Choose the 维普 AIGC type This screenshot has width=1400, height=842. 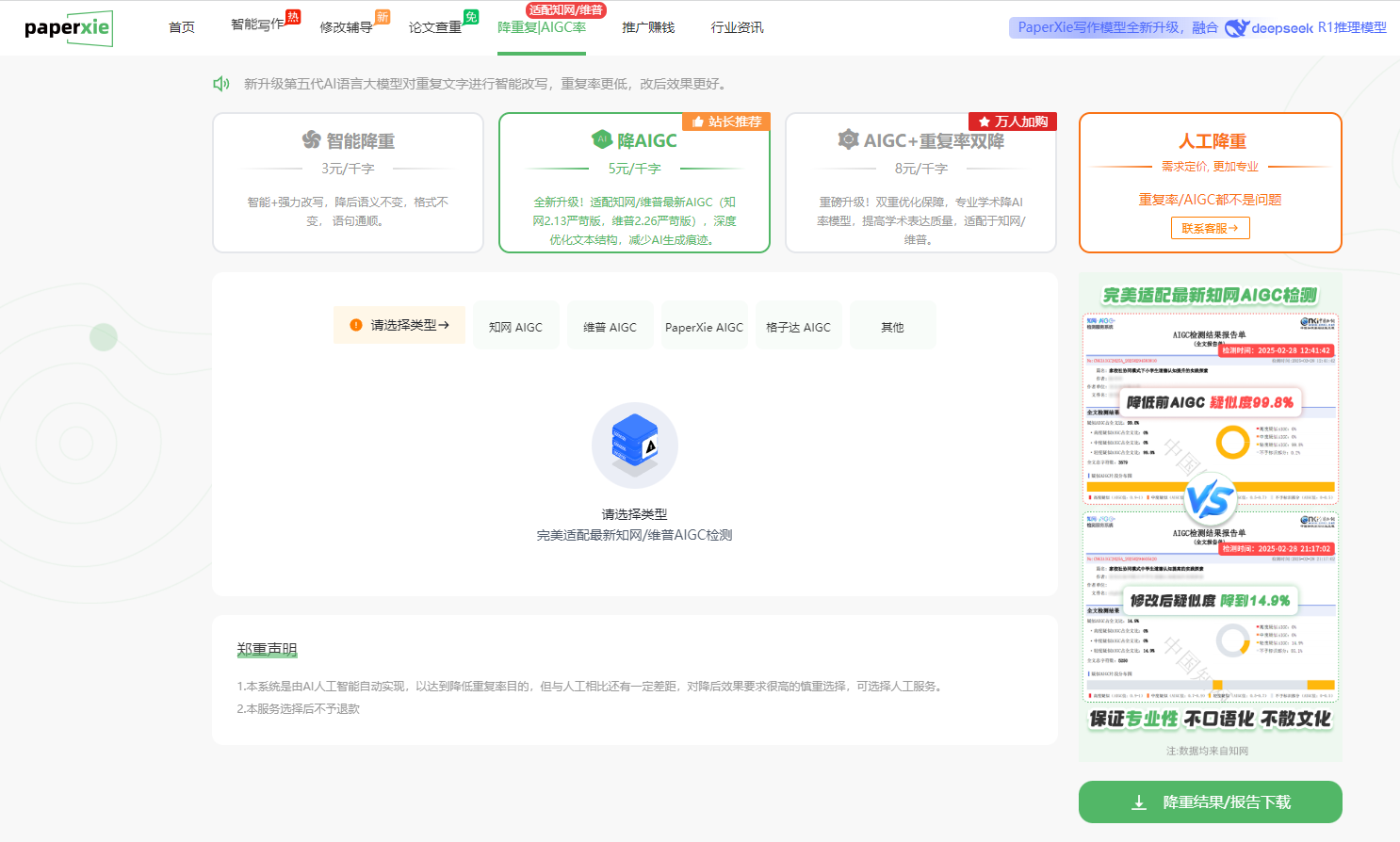coord(610,326)
